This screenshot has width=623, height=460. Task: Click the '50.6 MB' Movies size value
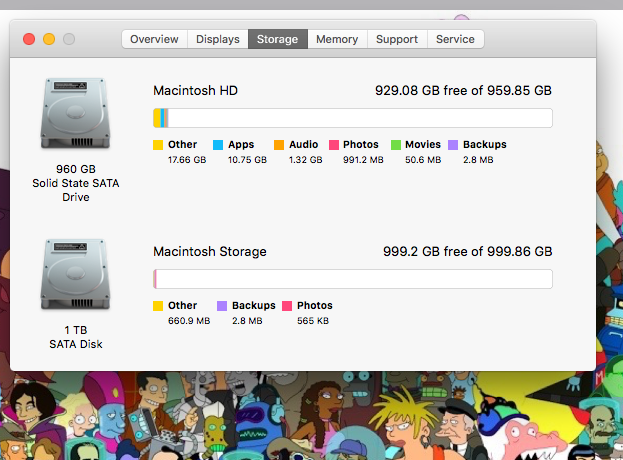click(423, 160)
